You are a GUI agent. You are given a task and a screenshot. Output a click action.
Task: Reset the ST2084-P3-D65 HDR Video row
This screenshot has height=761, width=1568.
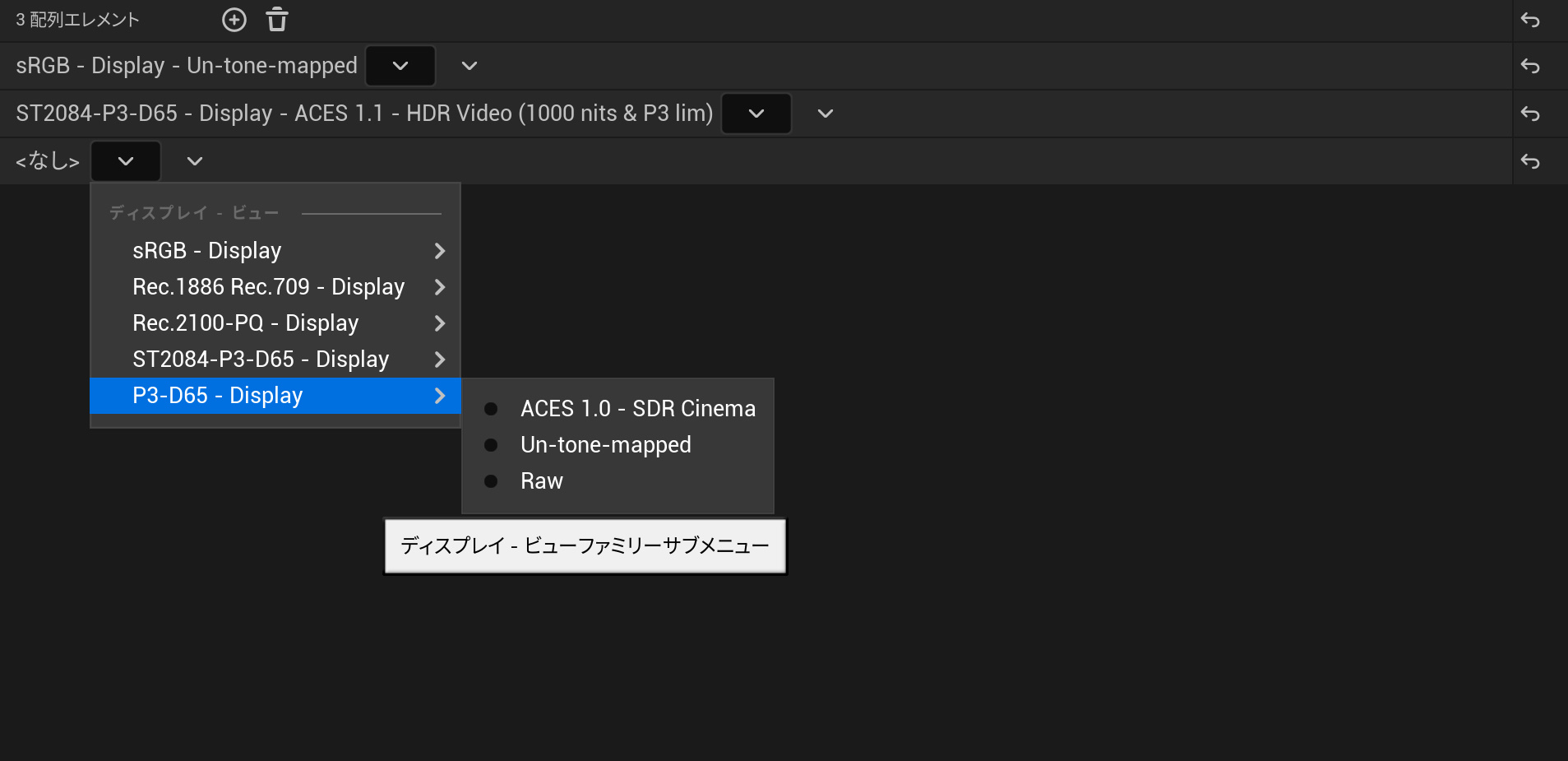(1530, 114)
